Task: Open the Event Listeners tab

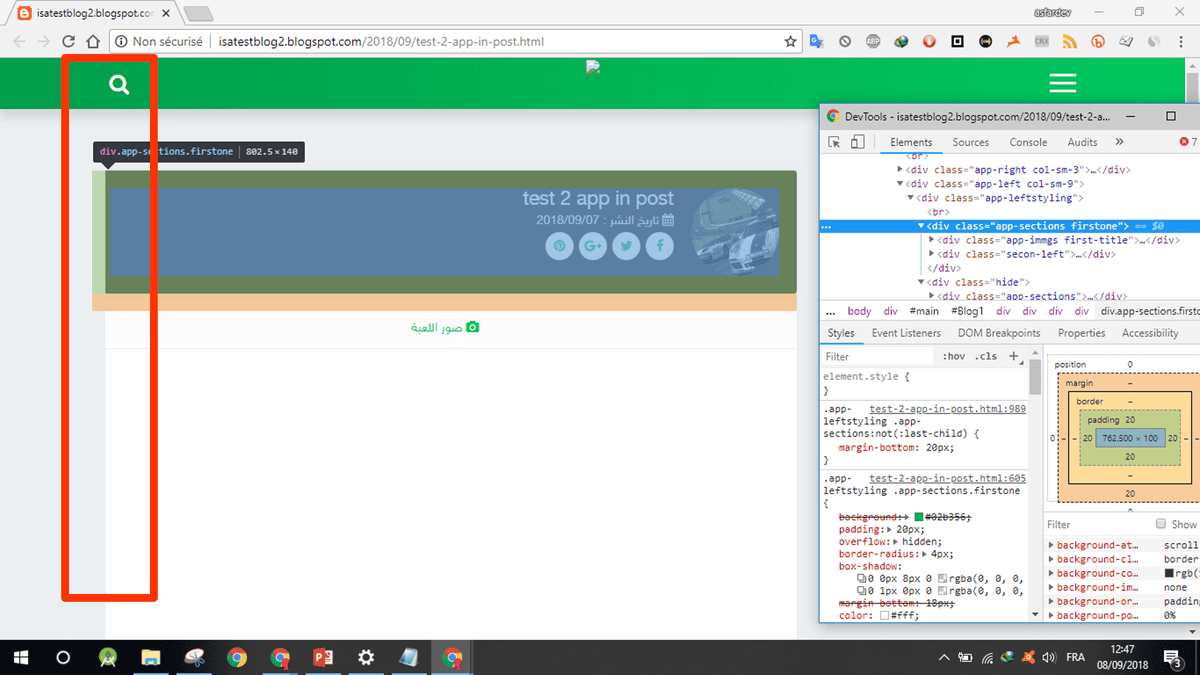Action: pos(906,333)
